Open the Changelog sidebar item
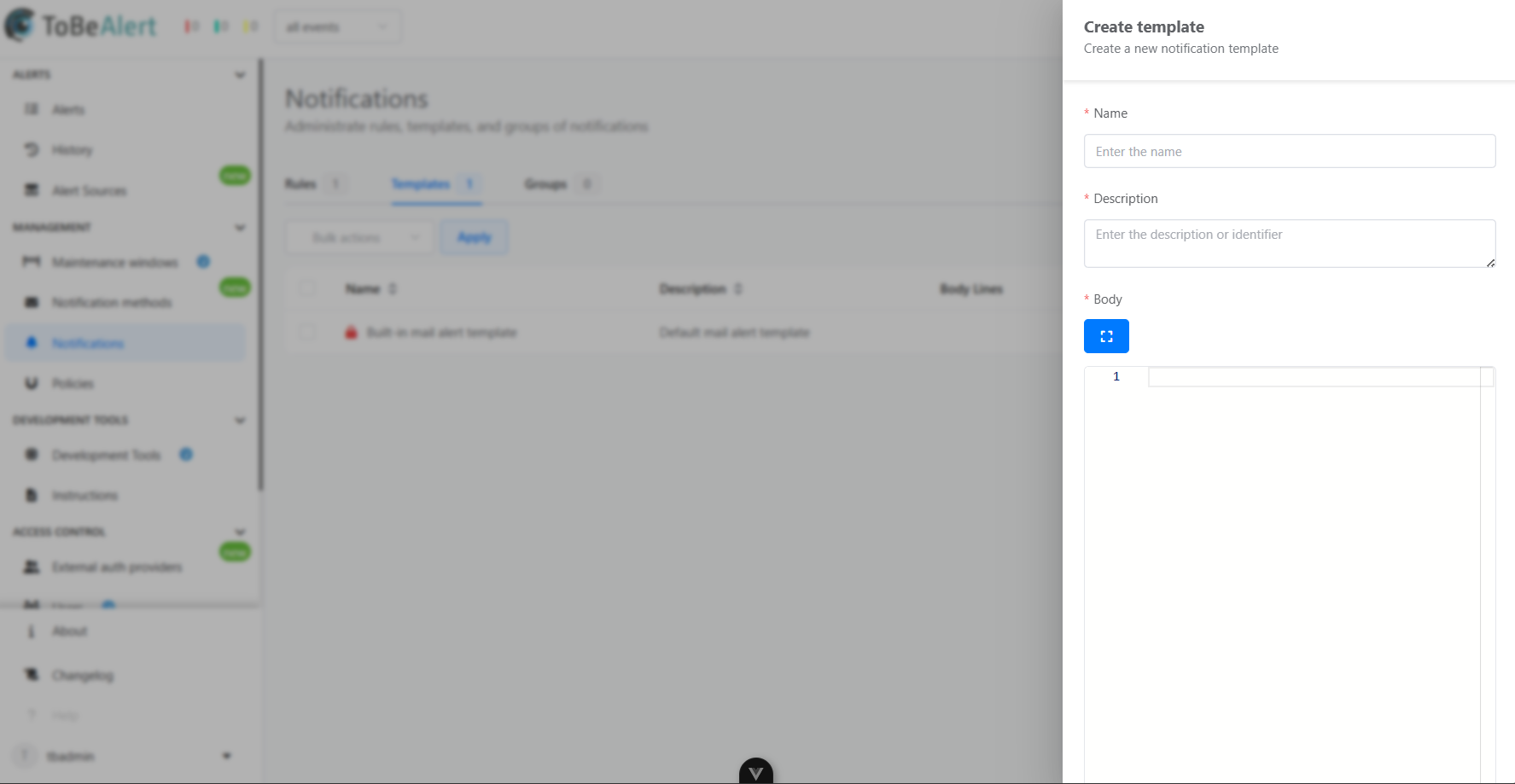Screen dimensions: 1515x784 [x=82, y=675]
